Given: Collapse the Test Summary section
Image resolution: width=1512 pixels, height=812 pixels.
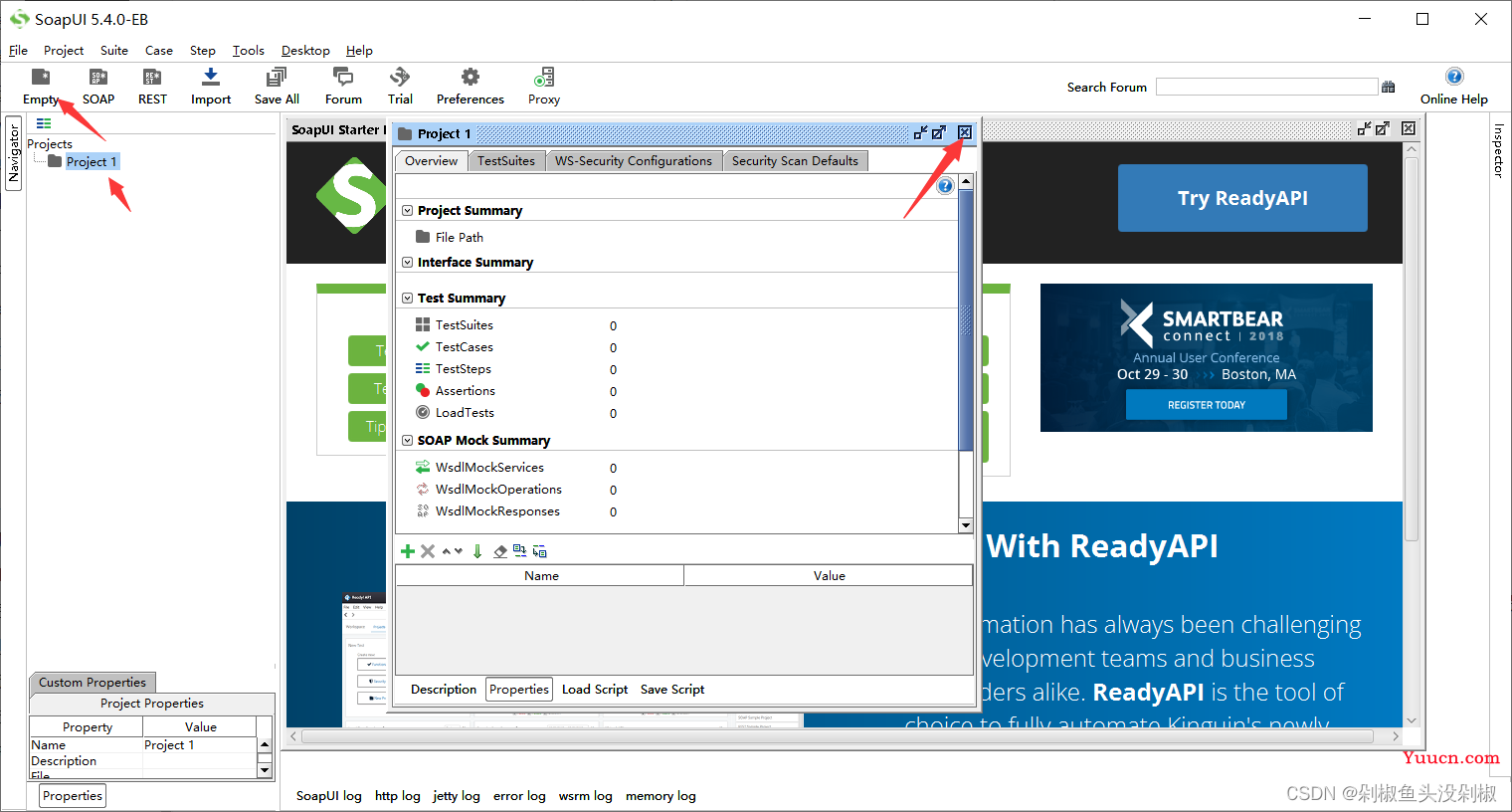Looking at the screenshot, I should (407, 299).
